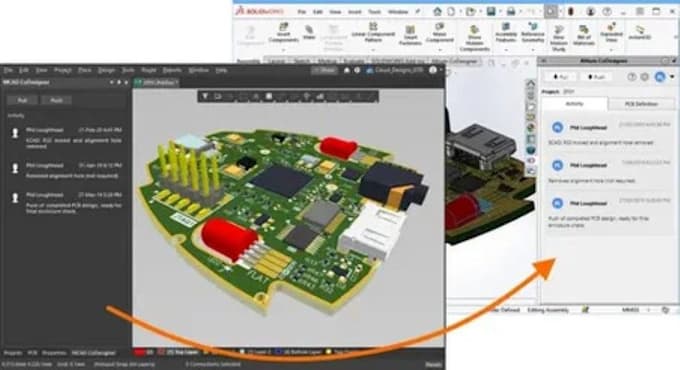680x370 pixels.
Task: Click blue Bottom Layer color swatch
Action: click(278, 352)
